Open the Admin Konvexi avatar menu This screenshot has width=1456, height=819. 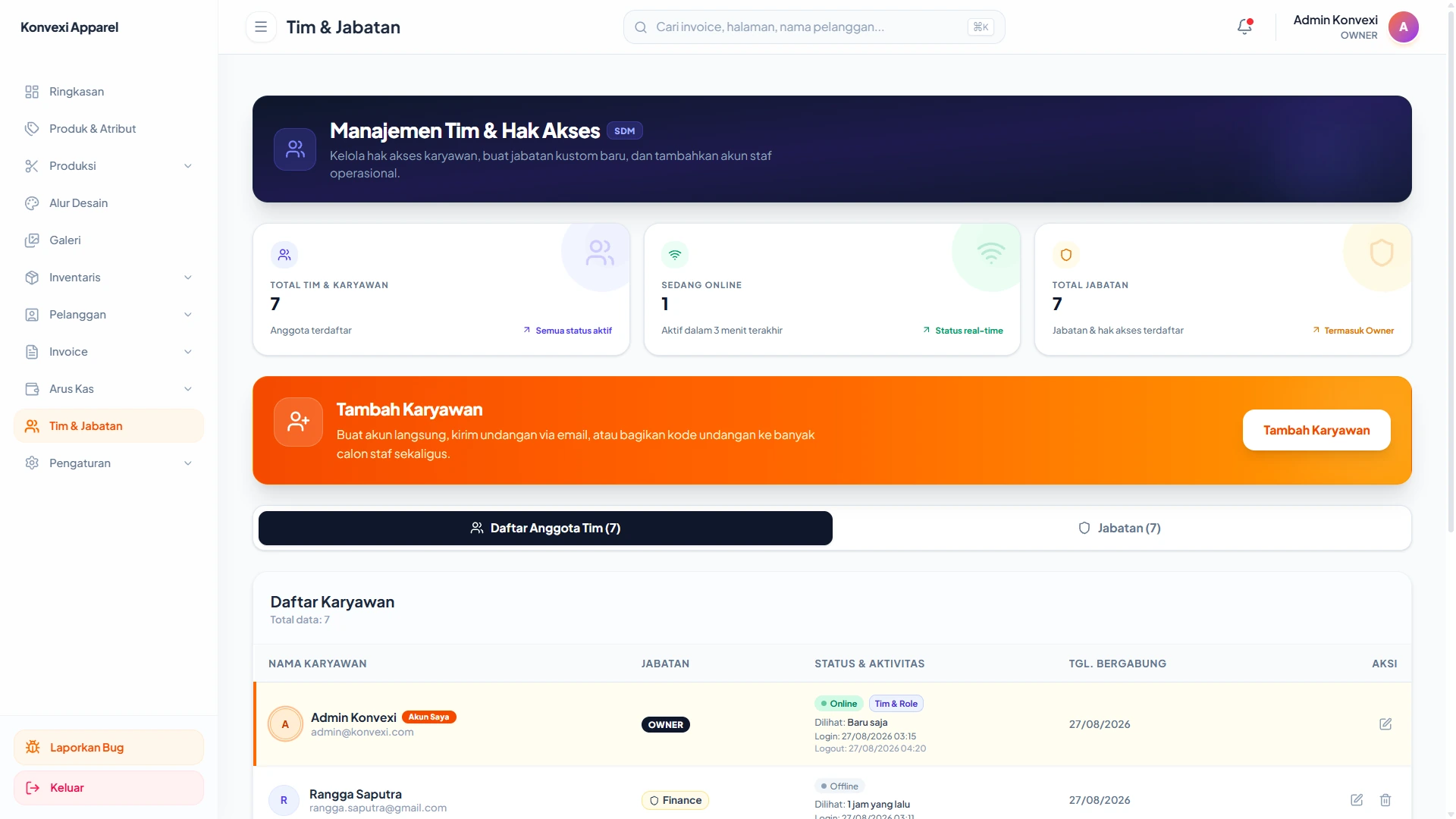coord(1403,27)
